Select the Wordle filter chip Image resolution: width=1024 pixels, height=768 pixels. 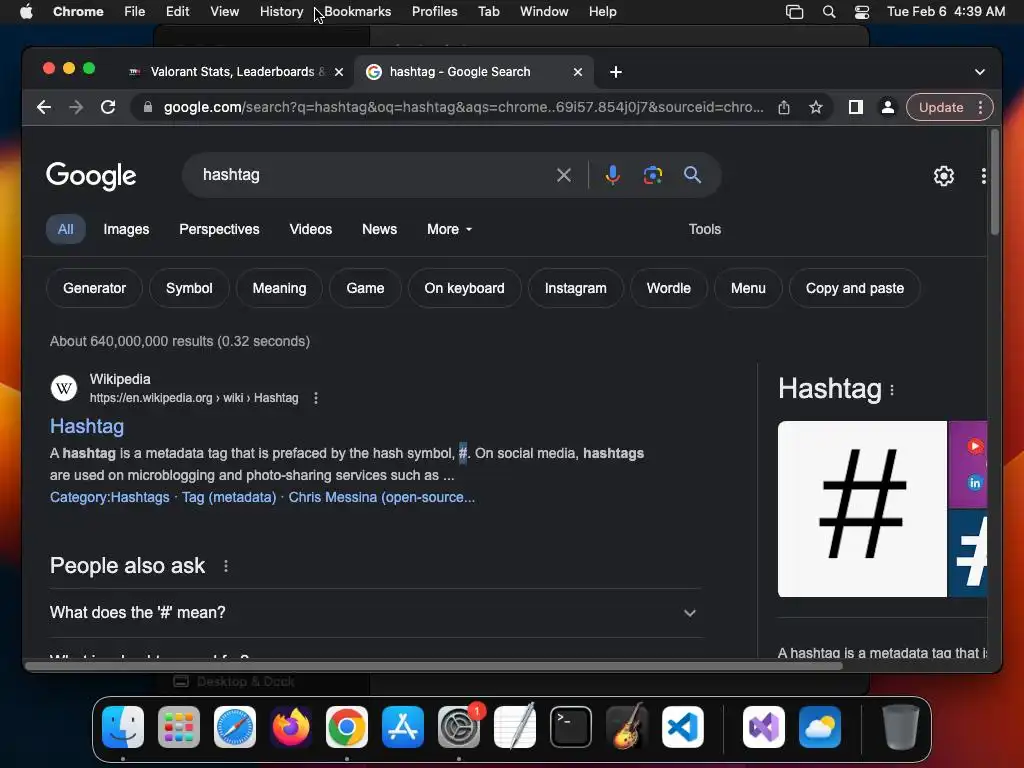tap(669, 288)
